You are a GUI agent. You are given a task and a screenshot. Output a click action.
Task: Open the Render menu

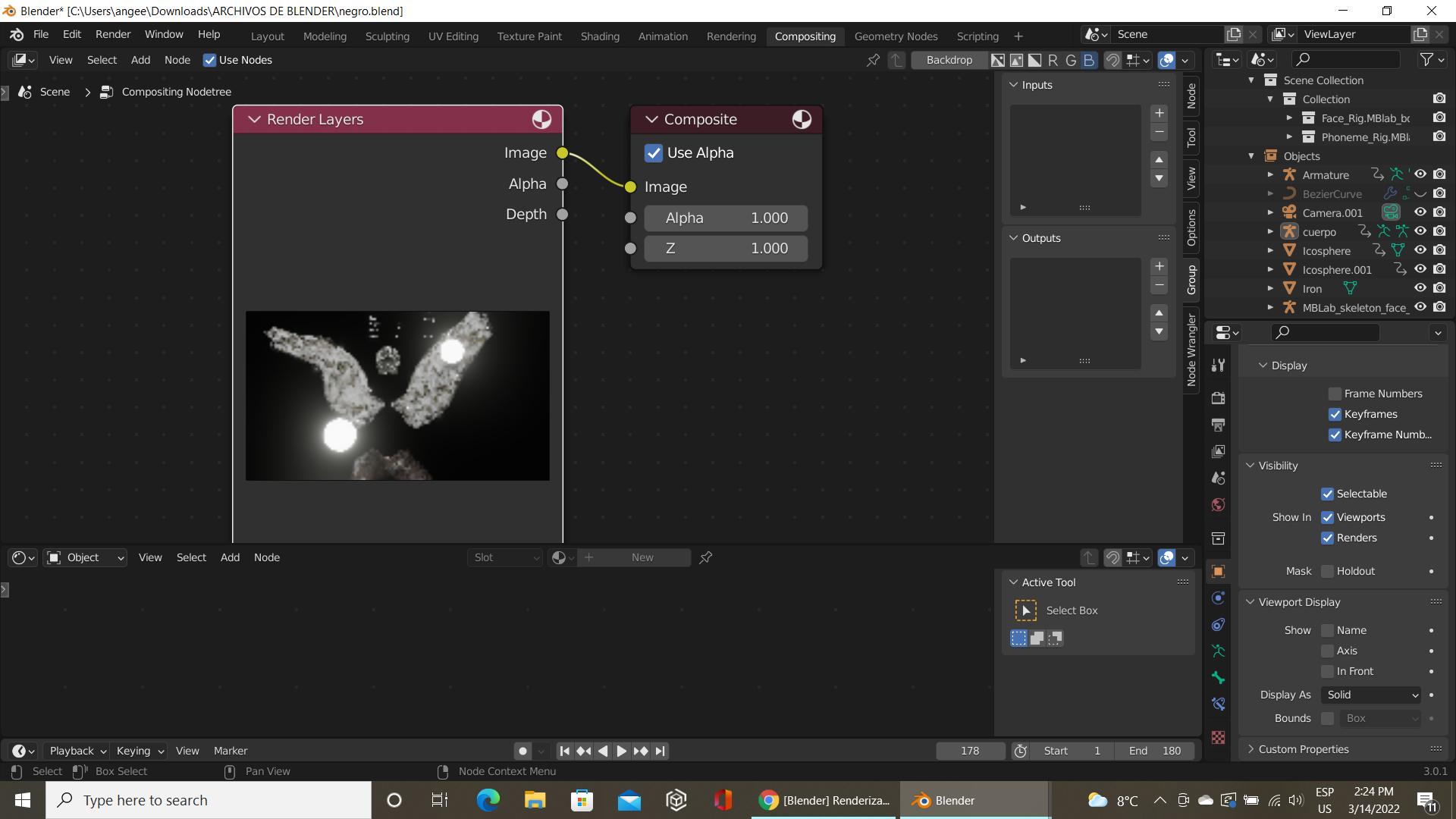coord(112,34)
